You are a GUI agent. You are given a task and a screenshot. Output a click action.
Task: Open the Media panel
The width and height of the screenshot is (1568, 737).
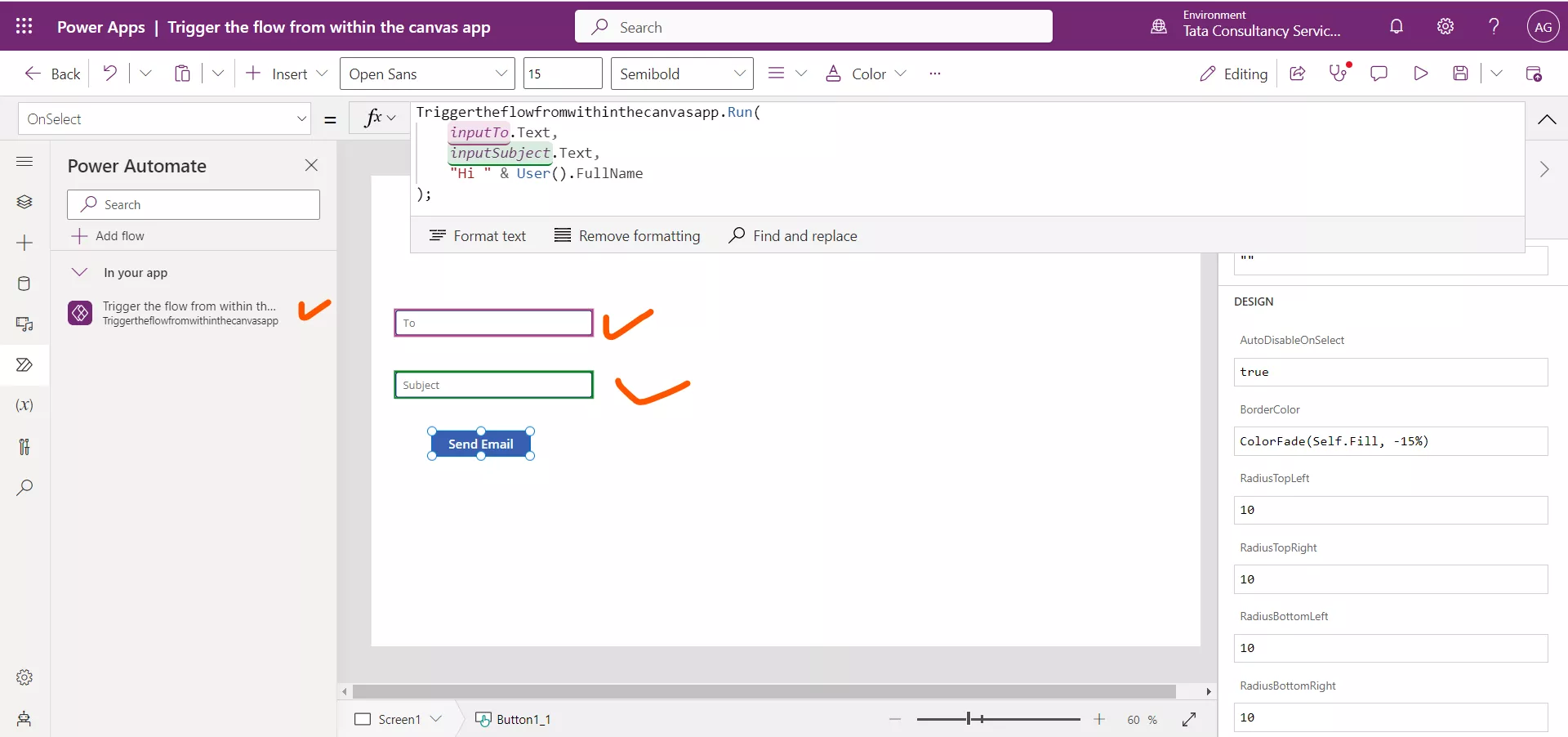pyautogui.click(x=24, y=324)
